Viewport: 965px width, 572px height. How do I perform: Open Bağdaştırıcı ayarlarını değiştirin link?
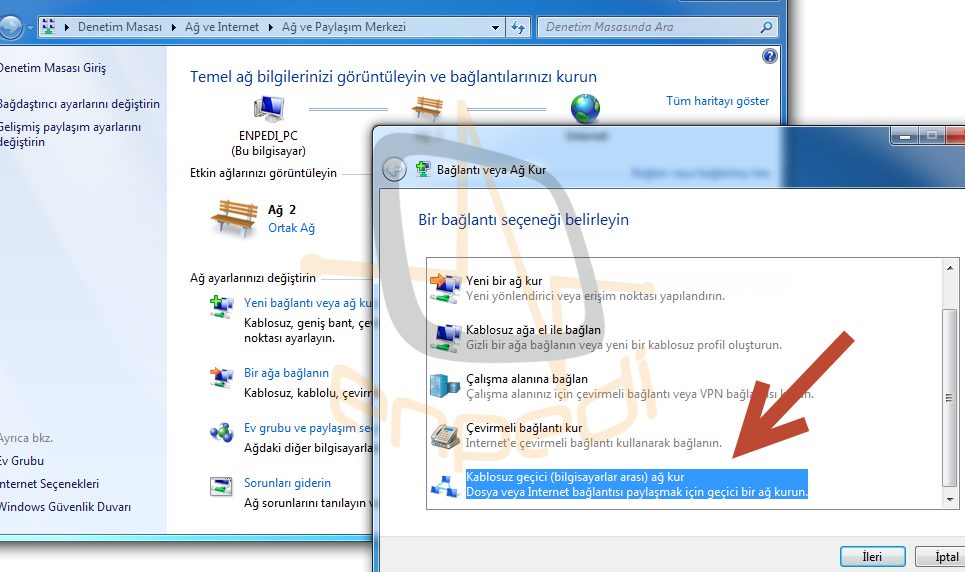pos(79,104)
